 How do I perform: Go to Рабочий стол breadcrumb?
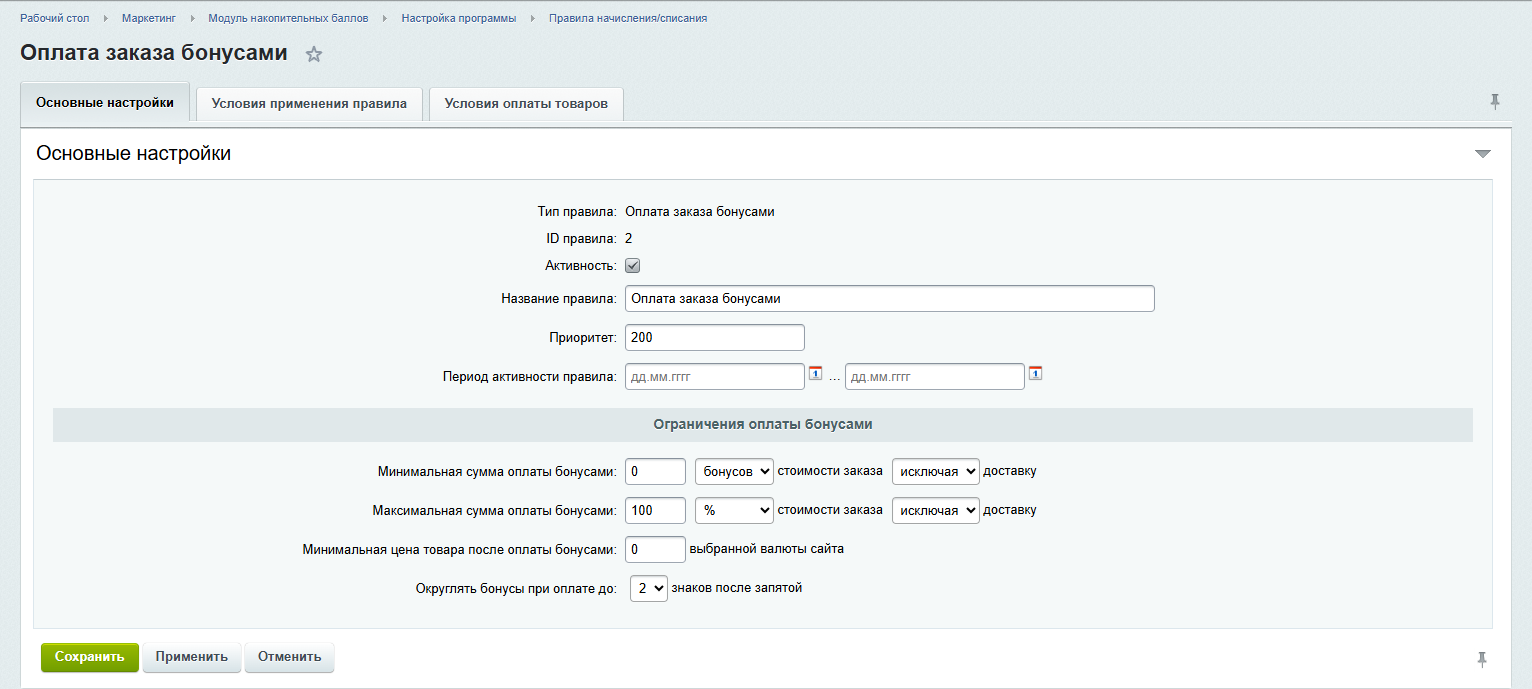[56, 18]
